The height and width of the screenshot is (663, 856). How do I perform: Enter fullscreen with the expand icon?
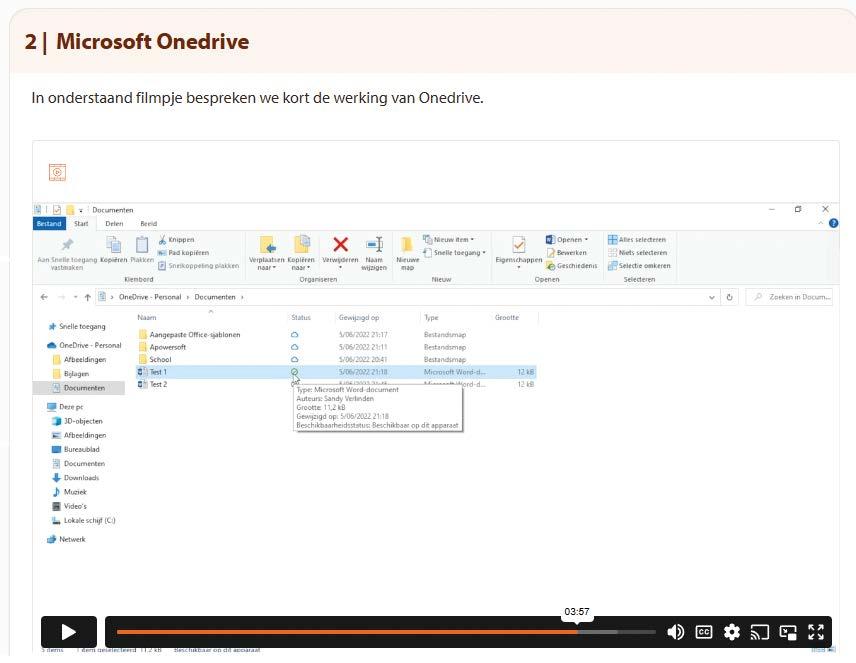coord(816,632)
